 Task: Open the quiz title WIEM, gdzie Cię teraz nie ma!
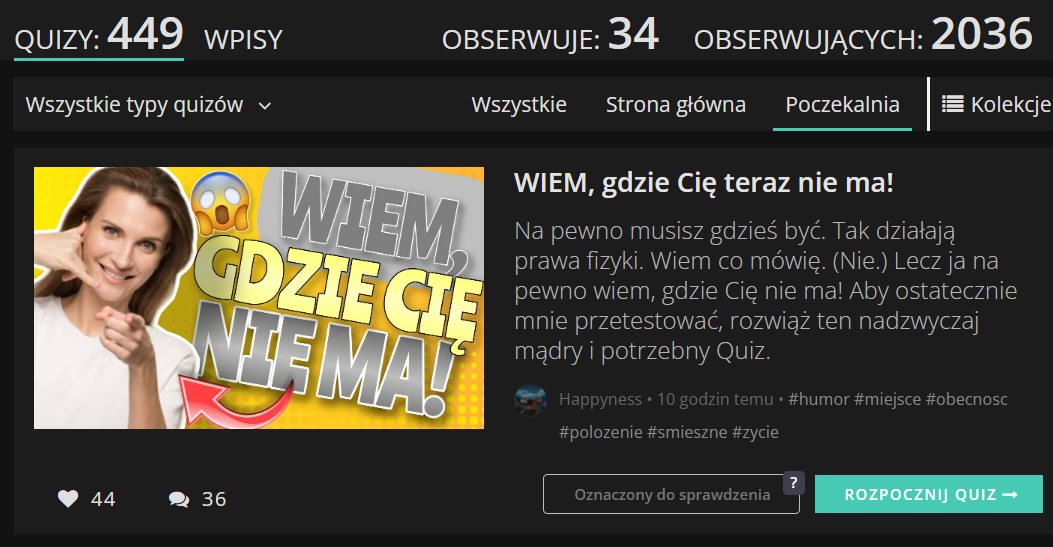point(704,183)
